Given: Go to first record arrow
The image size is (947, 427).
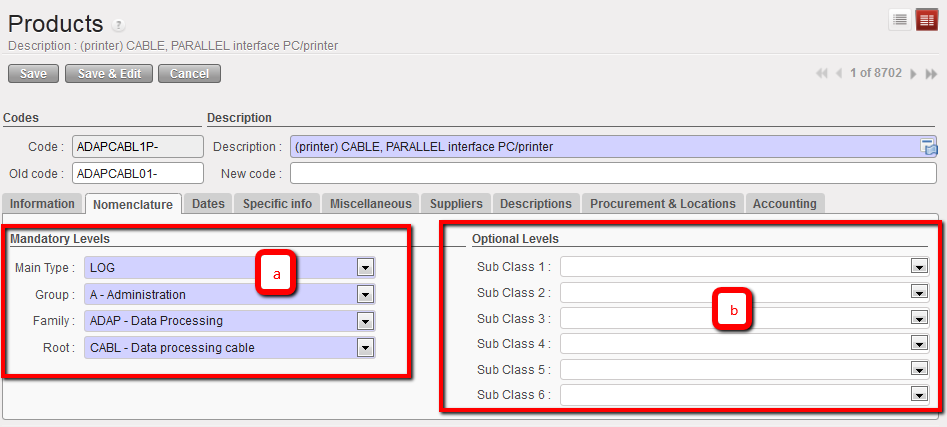Looking at the screenshot, I should (x=821, y=74).
